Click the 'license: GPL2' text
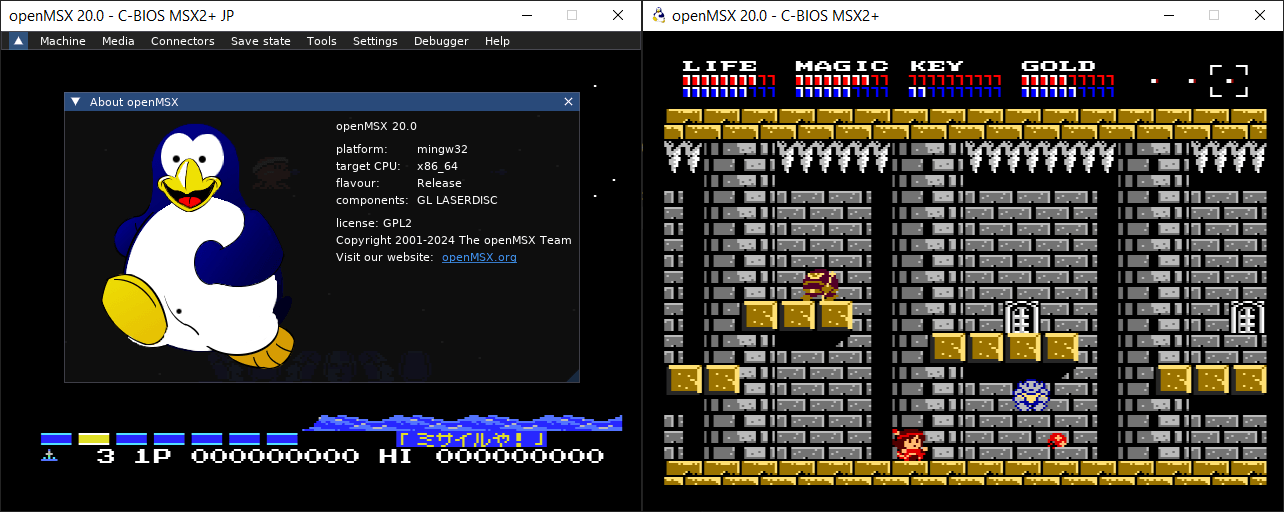The image size is (1284, 512). pos(374,223)
